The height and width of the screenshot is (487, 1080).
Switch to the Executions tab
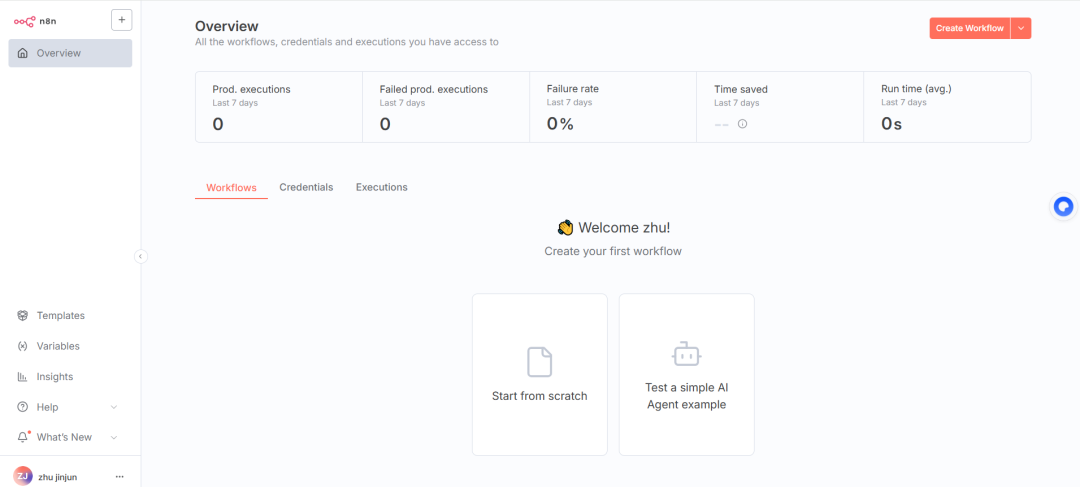[x=381, y=187]
